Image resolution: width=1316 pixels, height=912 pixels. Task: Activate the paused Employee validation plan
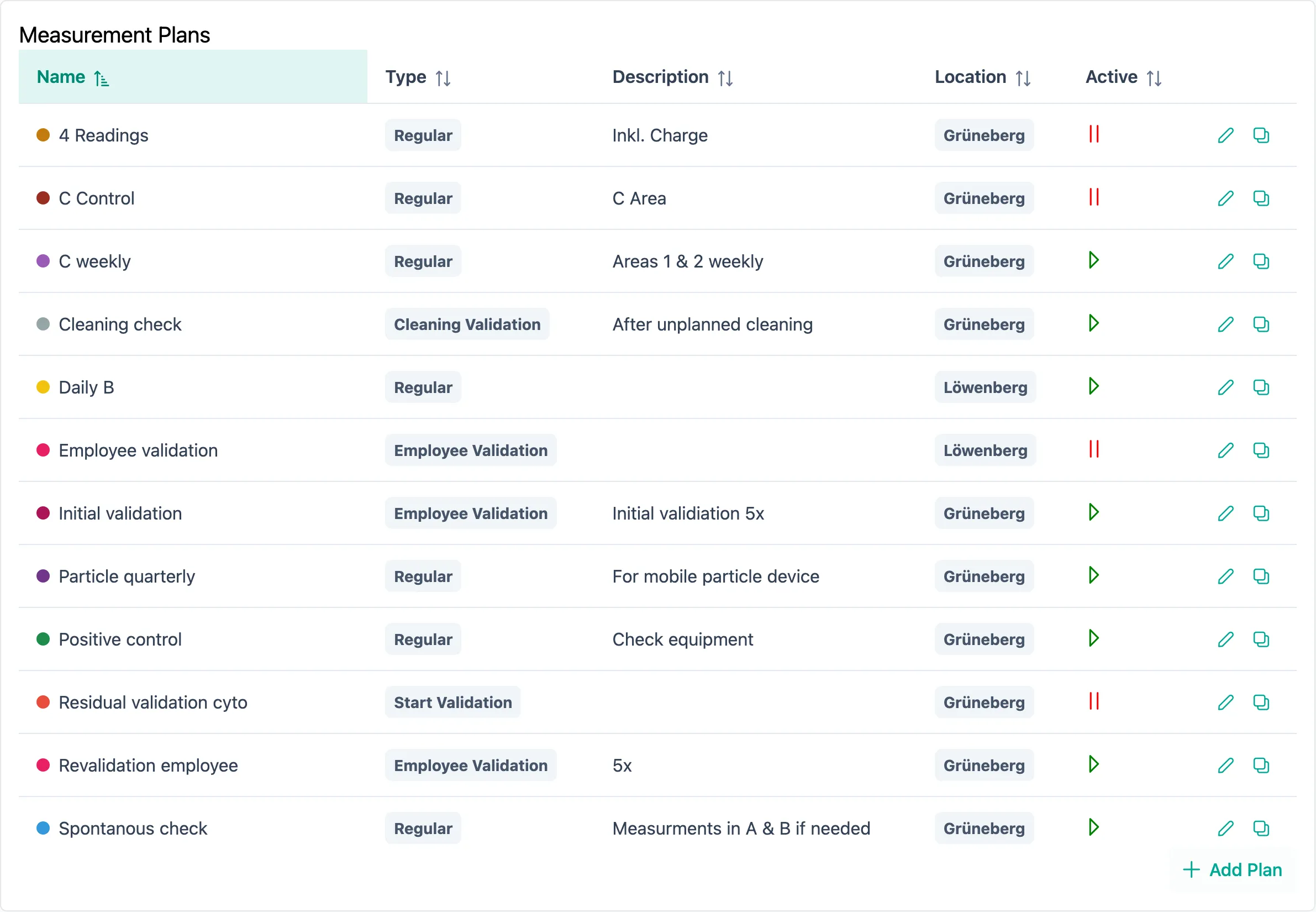click(x=1094, y=450)
